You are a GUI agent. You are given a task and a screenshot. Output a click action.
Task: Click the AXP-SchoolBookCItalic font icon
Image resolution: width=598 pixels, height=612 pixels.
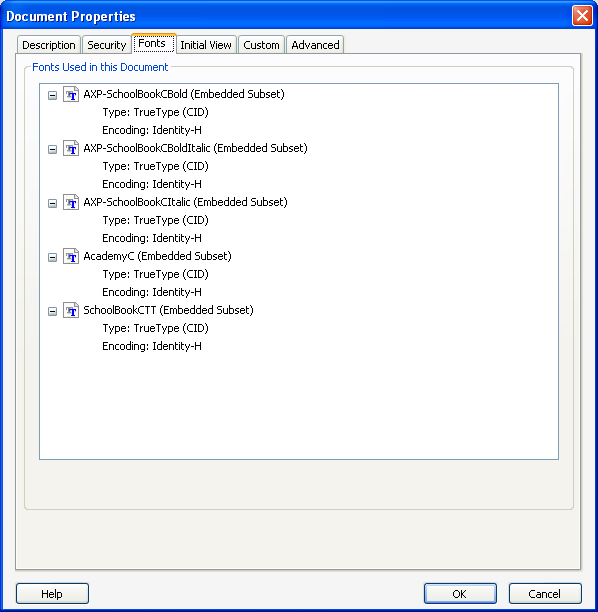(x=71, y=202)
